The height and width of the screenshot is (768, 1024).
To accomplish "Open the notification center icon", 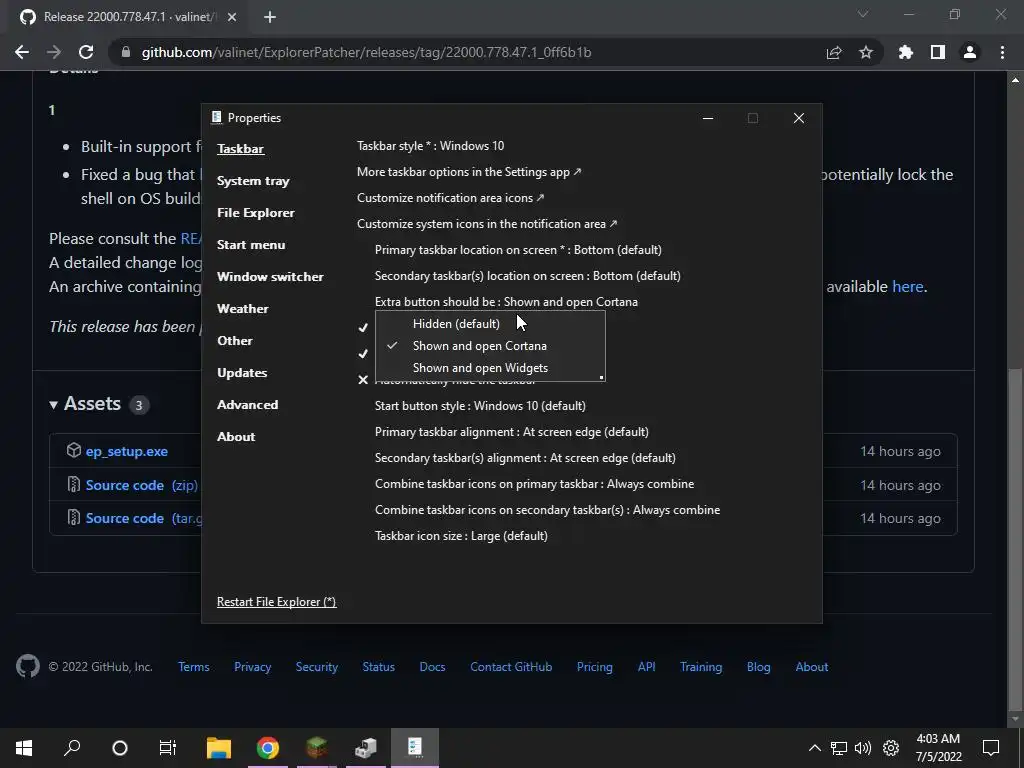I will coord(991,748).
